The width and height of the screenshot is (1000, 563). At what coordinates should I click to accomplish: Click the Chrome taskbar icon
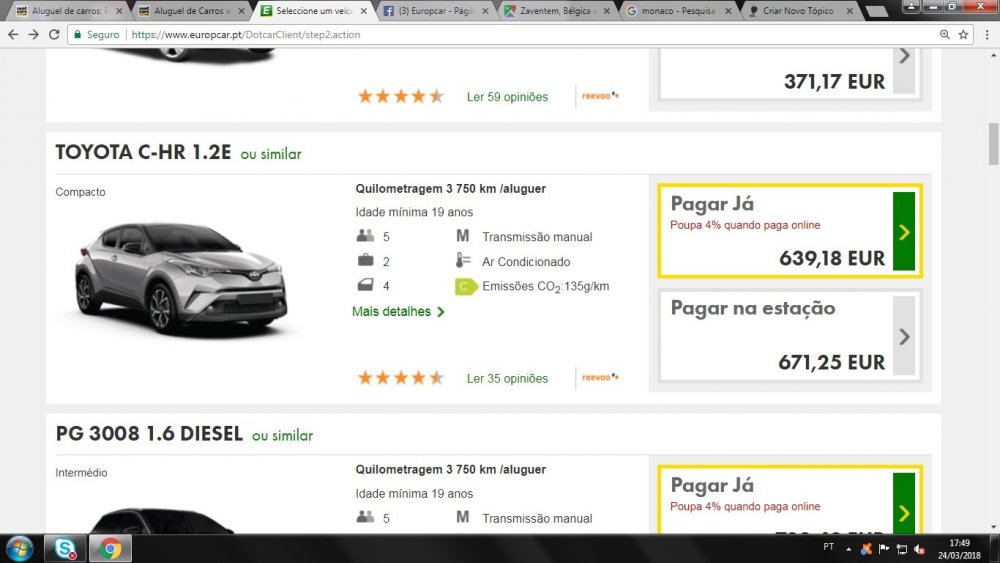click(x=110, y=549)
